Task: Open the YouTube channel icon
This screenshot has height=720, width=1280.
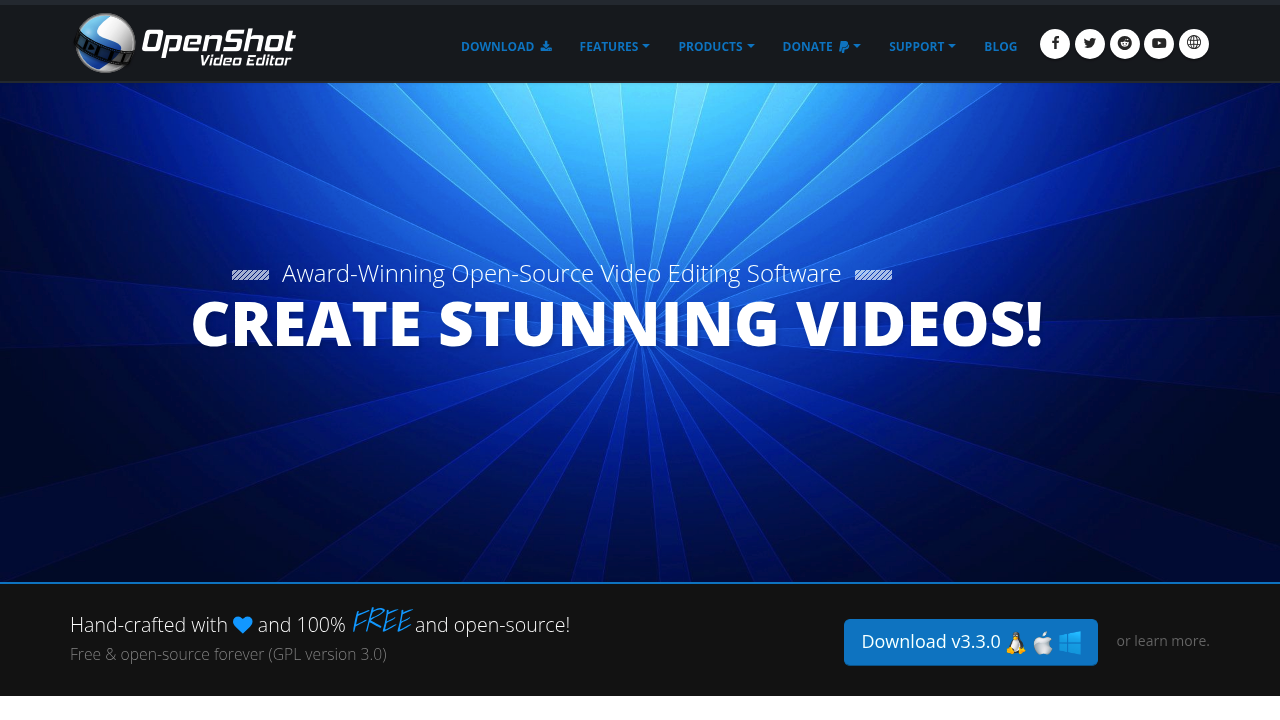Action: (x=1159, y=44)
